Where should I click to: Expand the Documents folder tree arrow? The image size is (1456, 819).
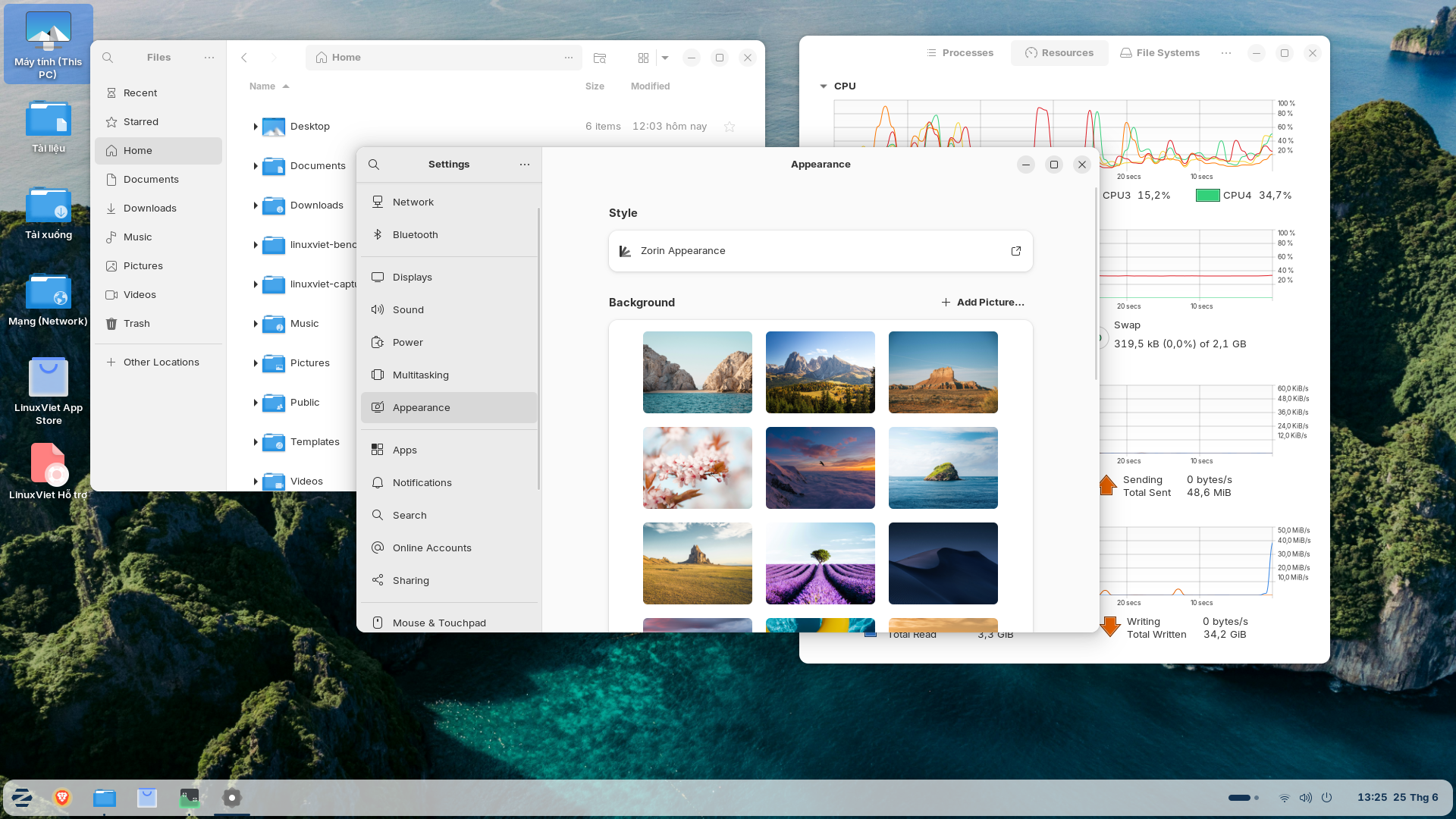point(256,166)
